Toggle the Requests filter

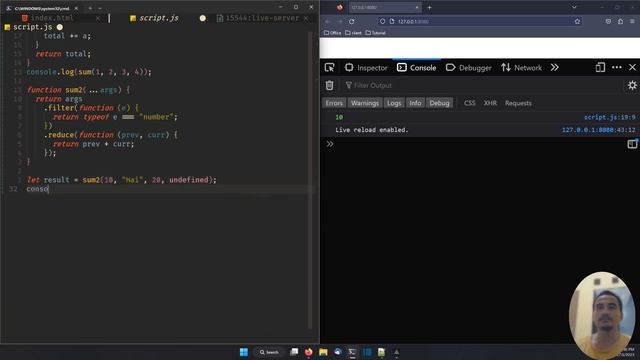click(x=518, y=103)
